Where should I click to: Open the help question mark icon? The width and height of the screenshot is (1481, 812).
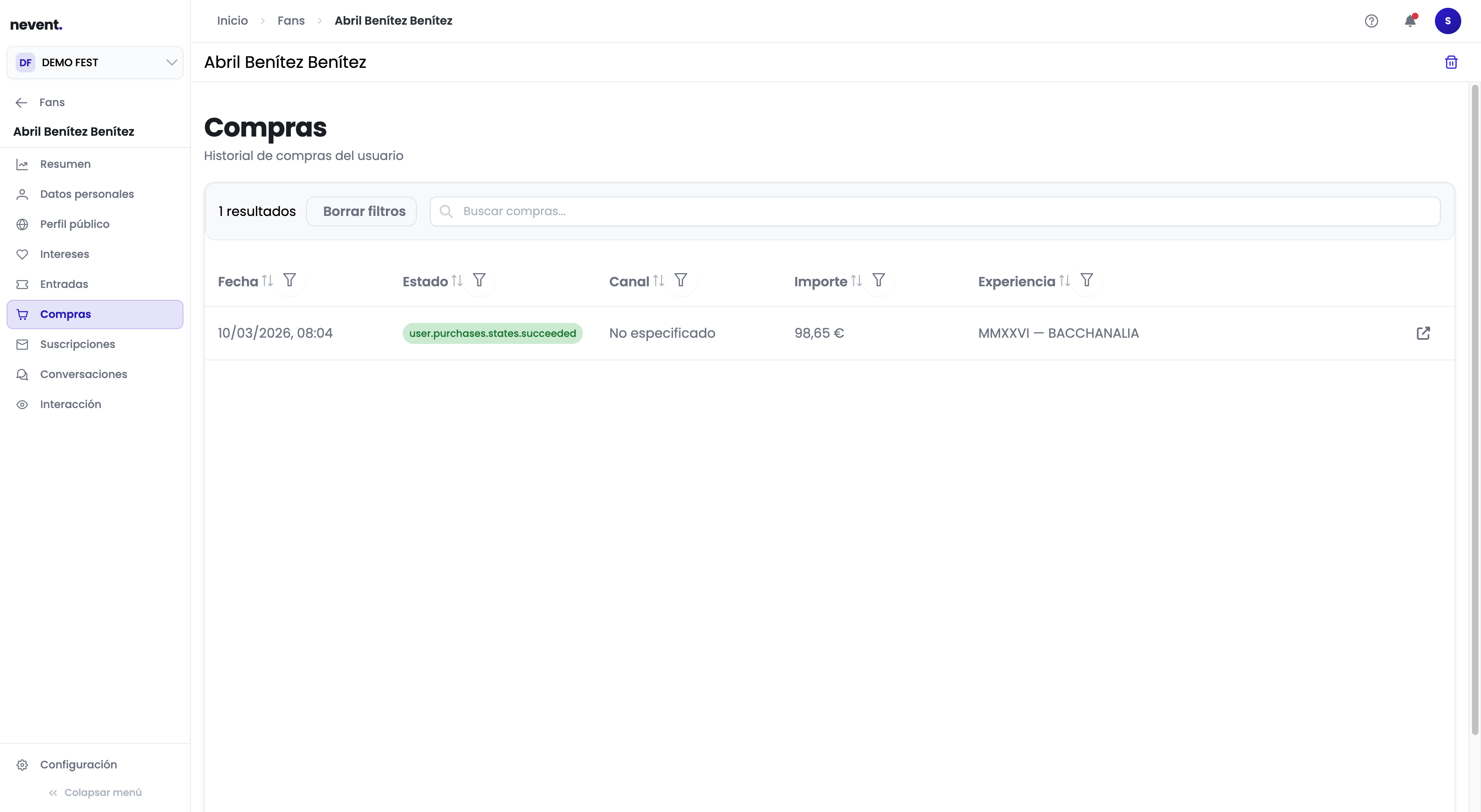coord(1371,21)
